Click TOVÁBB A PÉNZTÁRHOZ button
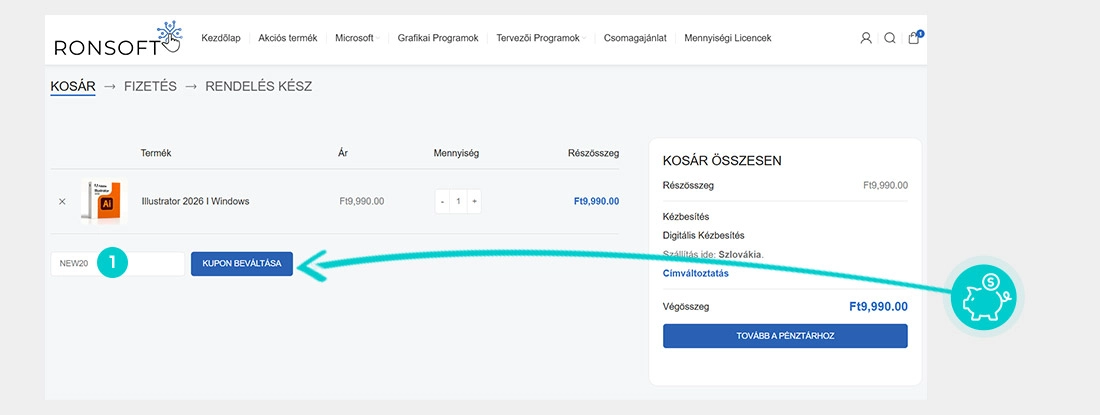 point(785,336)
